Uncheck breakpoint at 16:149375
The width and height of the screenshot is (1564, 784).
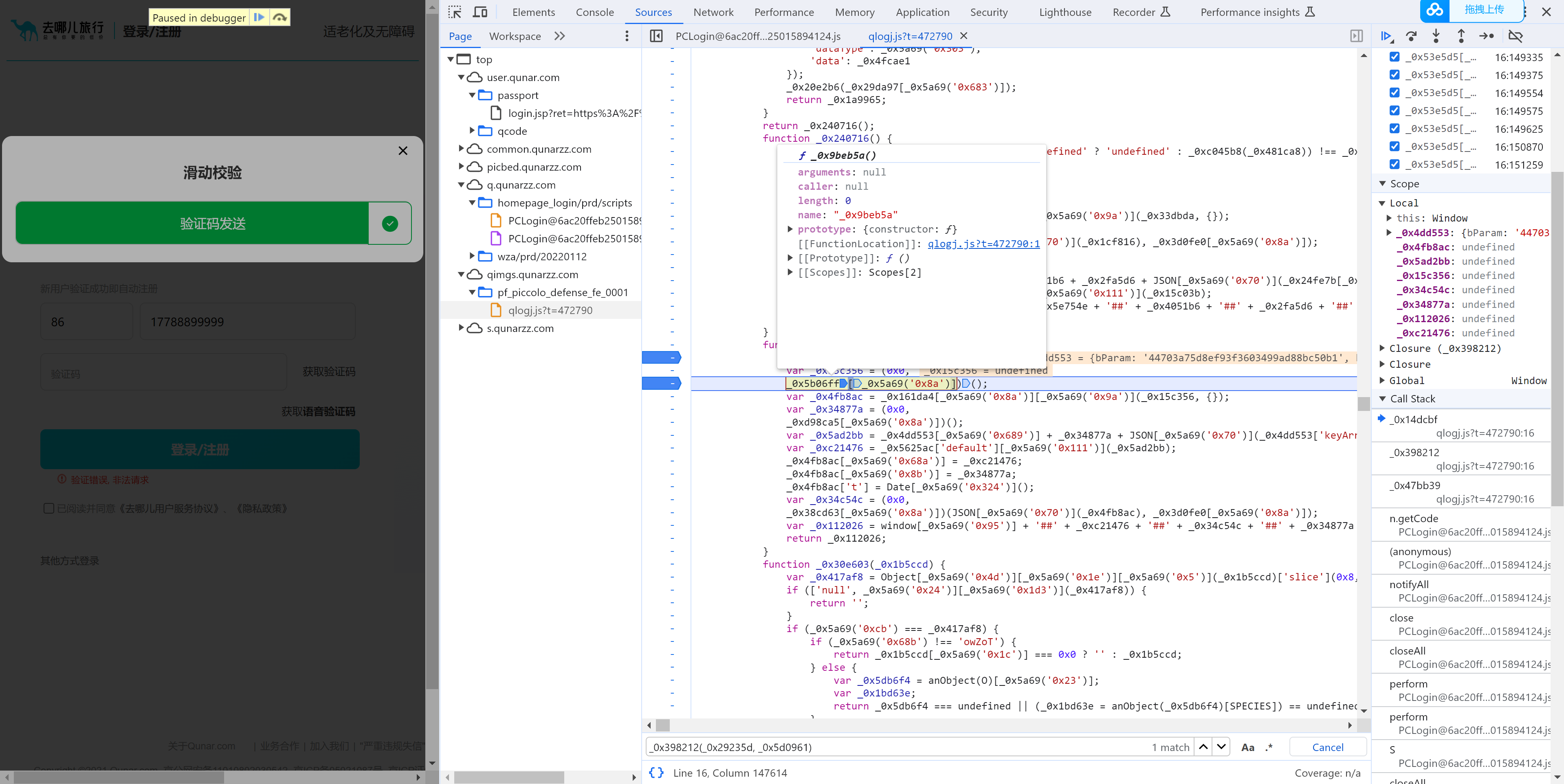click(1395, 75)
